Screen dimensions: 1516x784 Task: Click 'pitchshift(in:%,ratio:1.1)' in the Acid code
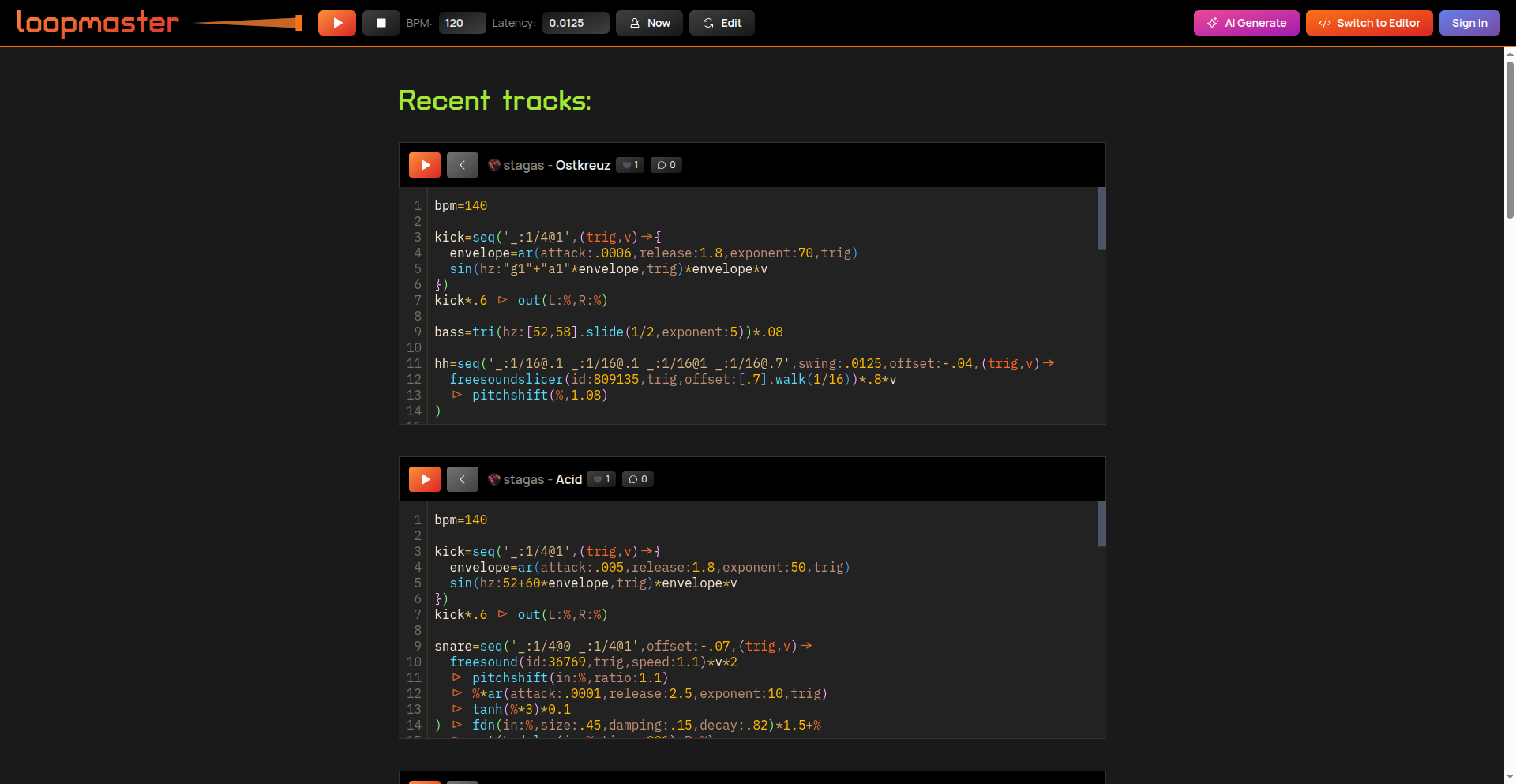570,677
